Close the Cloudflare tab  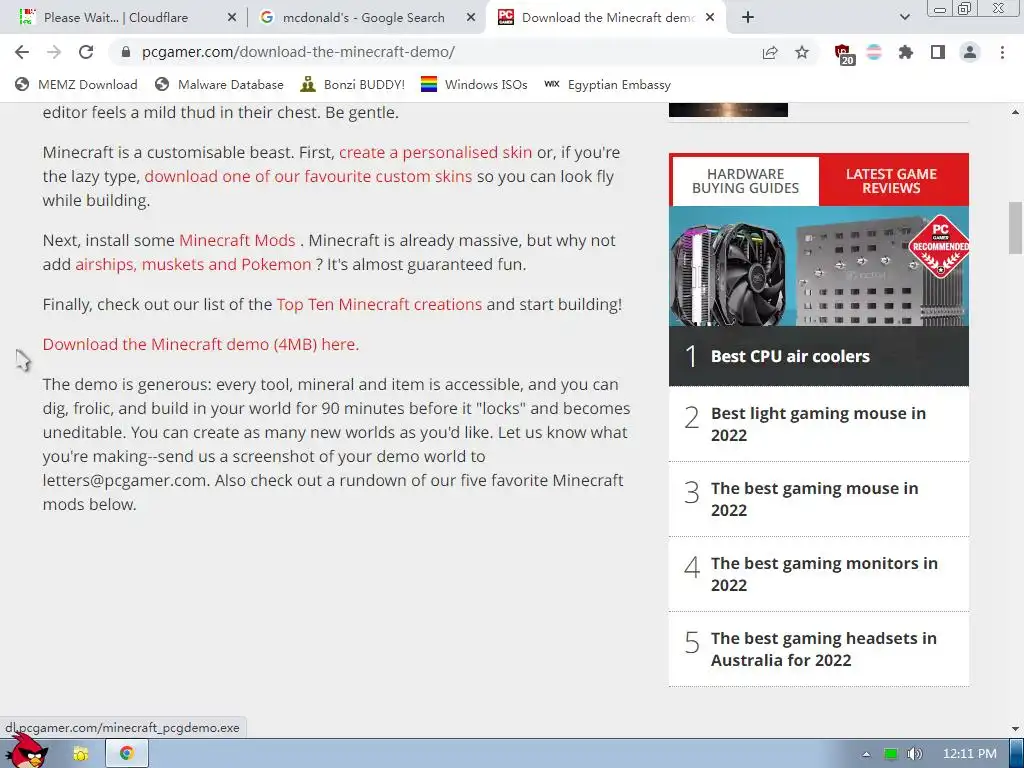click(231, 18)
